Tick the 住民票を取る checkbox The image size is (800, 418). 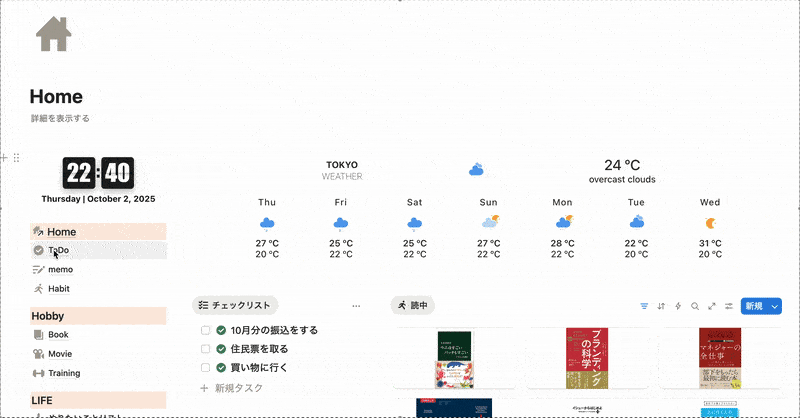(205, 349)
